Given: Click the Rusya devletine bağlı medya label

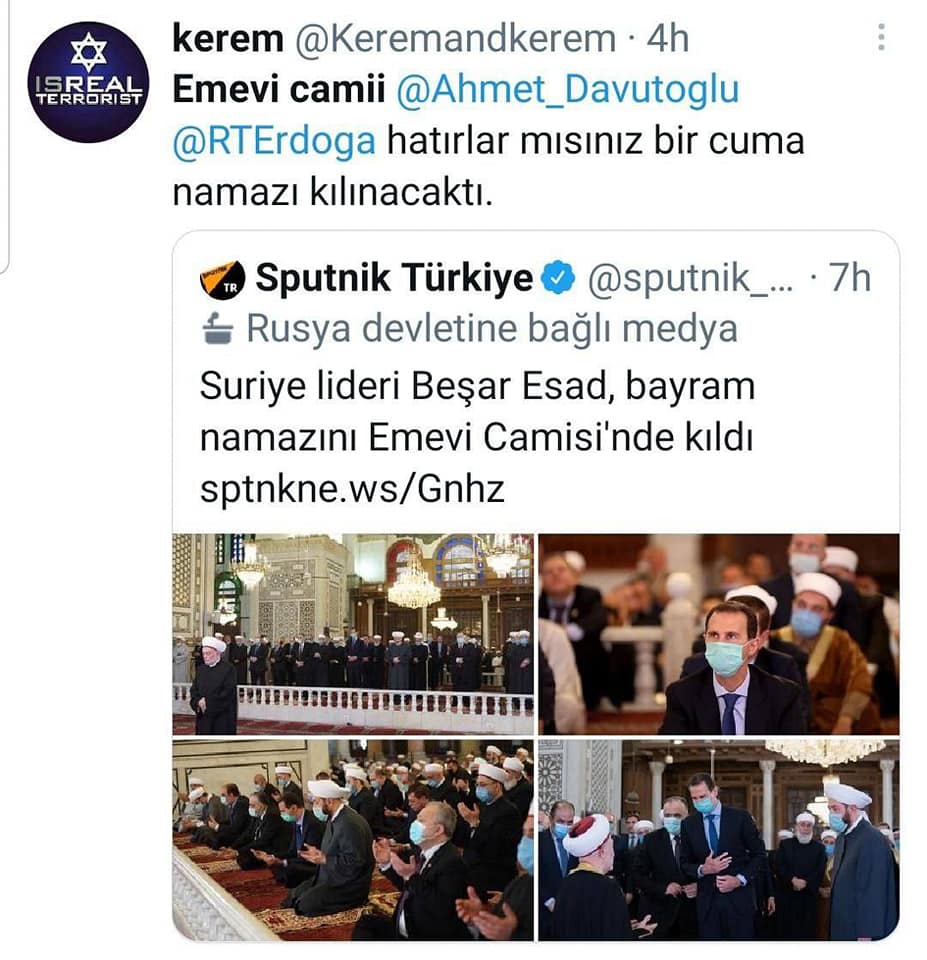Looking at the screenshot, I should pyautogui.click(x=492, y=329).
